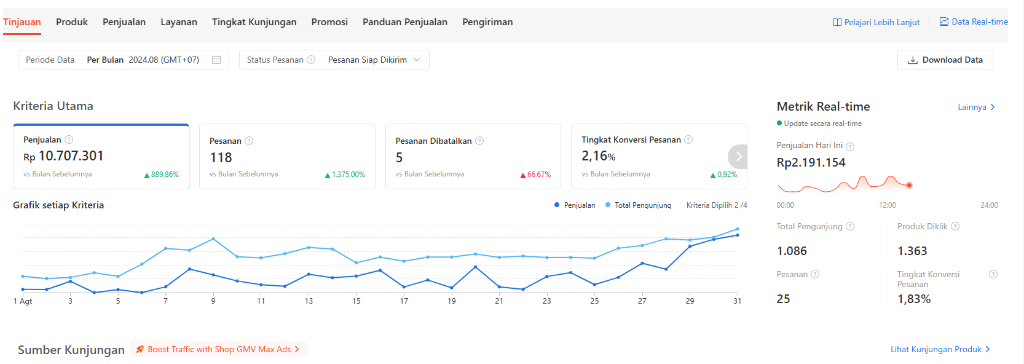Click the book icon beside Pelajari Lebih Lanjut
1024x364 pixels.
click(x=837, y=22)
